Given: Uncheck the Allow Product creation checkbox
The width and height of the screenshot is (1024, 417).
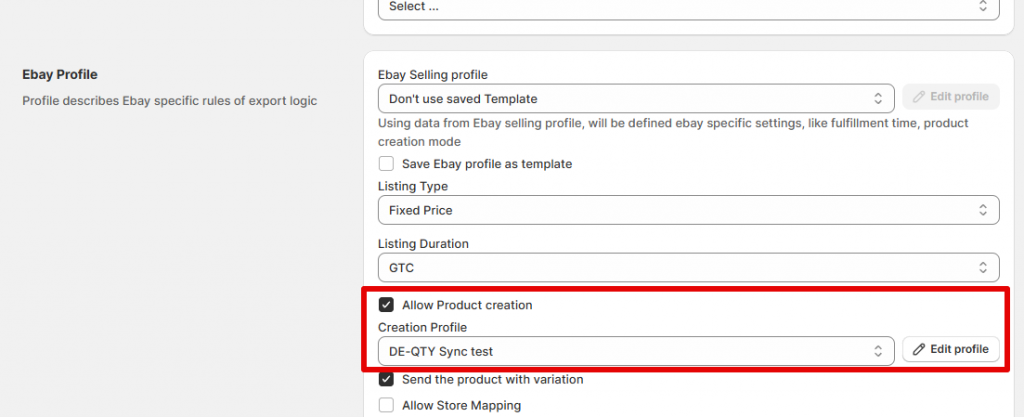Looking at the screenshot, I should point(386,305).
